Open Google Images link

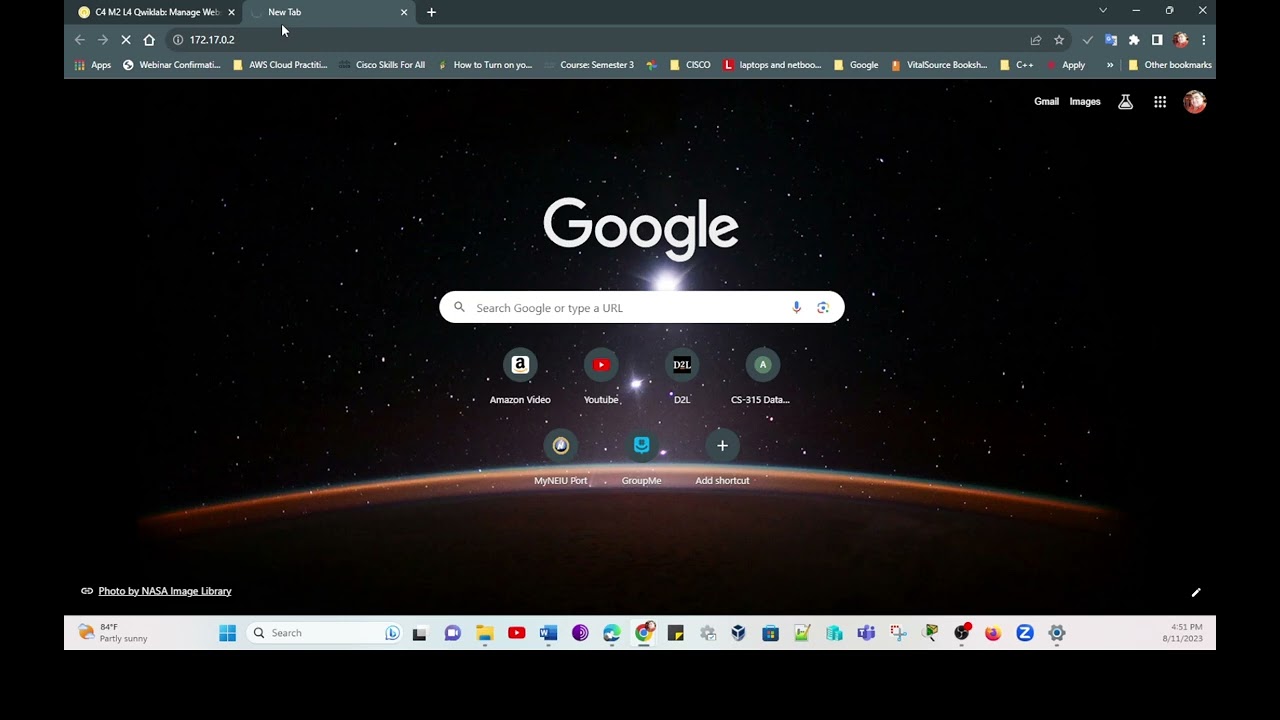(1085, 102)
